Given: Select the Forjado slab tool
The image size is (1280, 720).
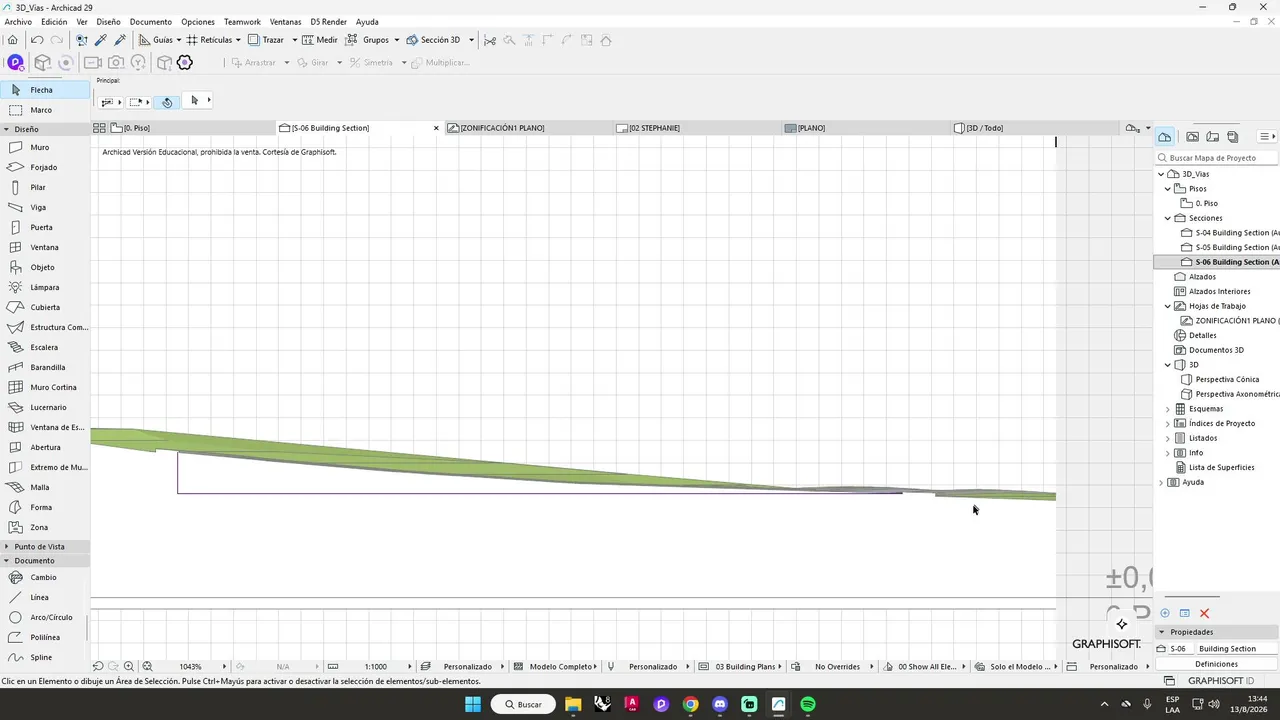Looking at the screenshot, I should tap(44, 167).
